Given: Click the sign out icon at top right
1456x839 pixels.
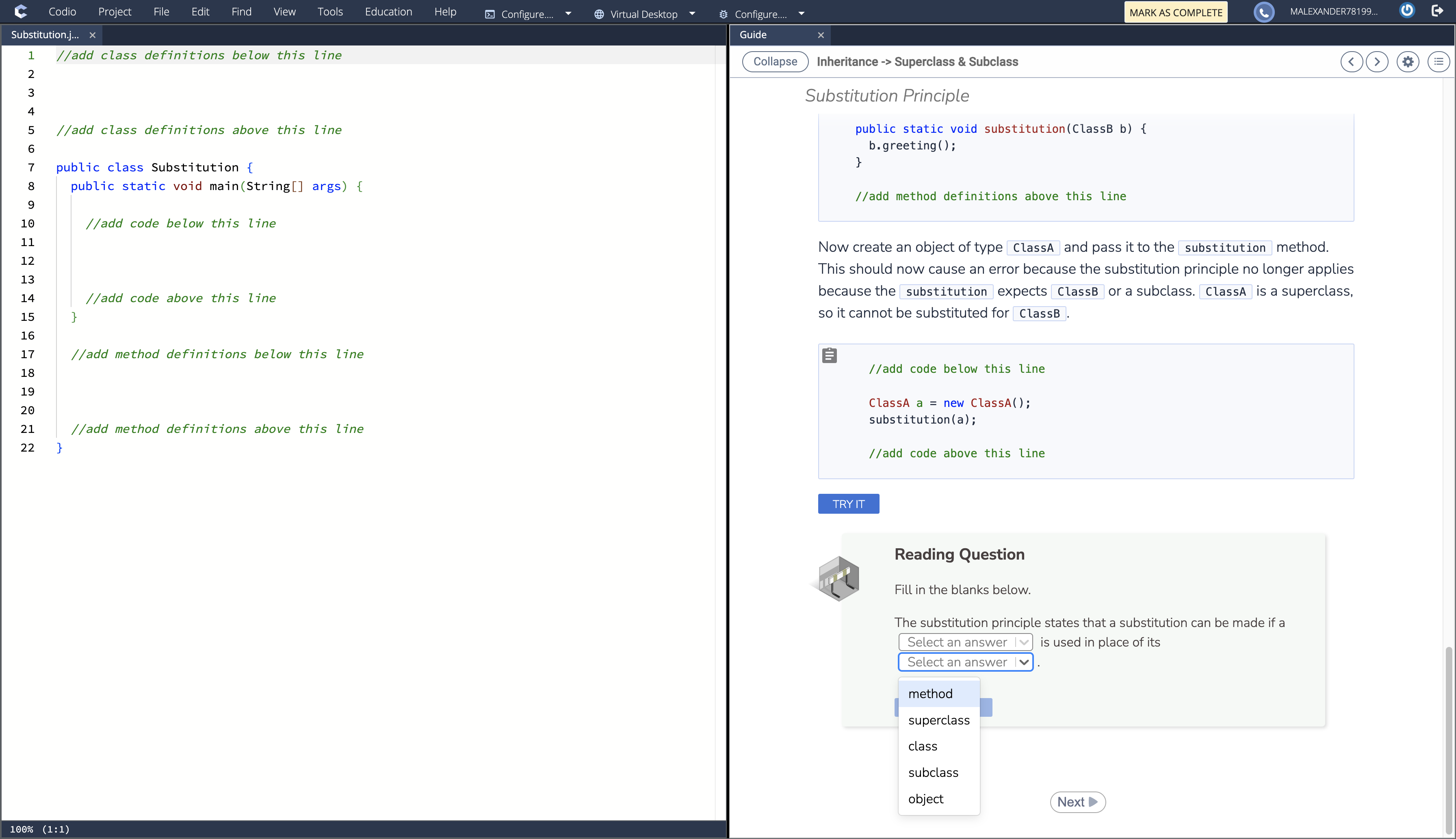Looking at the screenshot, I should [1438, 11].
